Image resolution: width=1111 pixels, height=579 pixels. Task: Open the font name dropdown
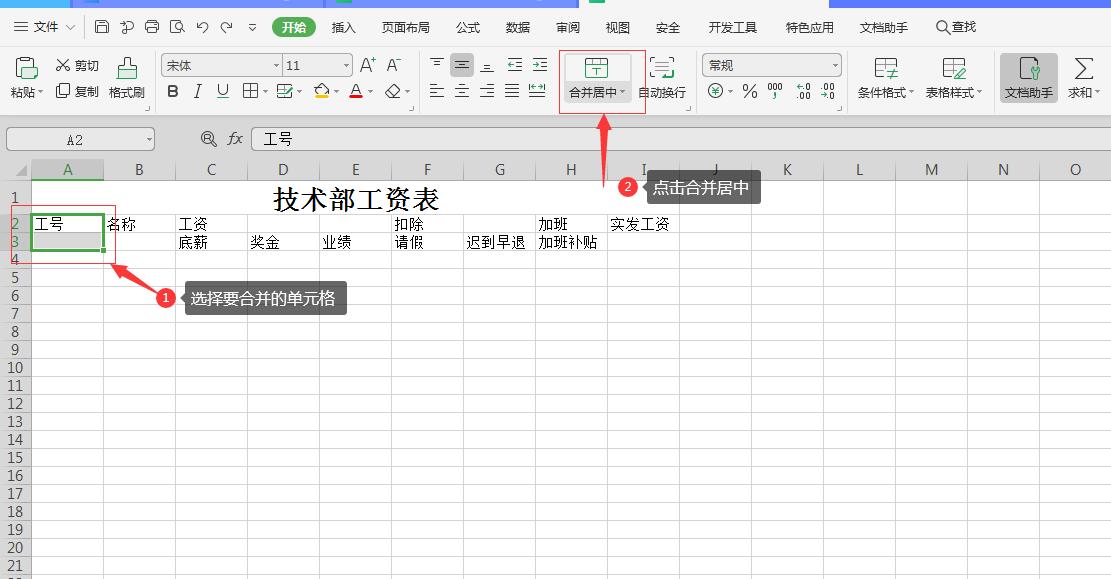[275, 64]
